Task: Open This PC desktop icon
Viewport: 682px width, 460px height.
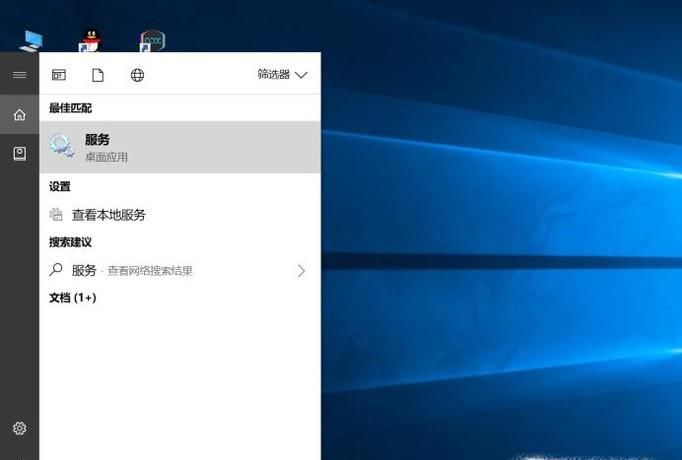Action: tap(31, 41)
